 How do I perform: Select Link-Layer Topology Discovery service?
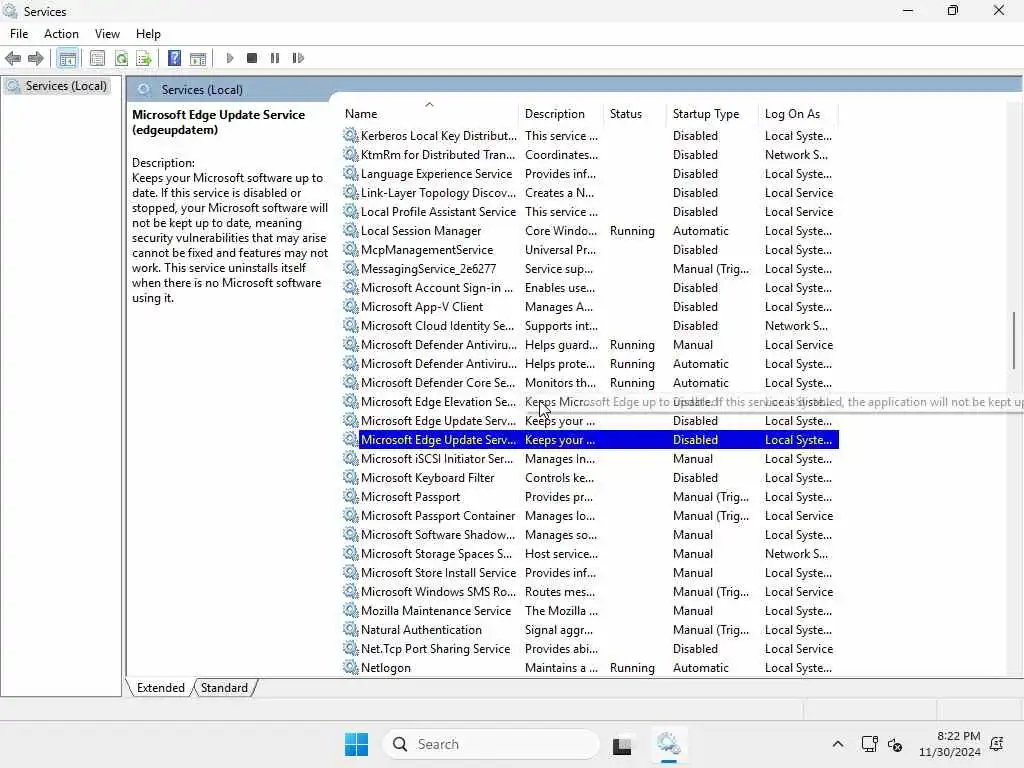coord(590,193)
